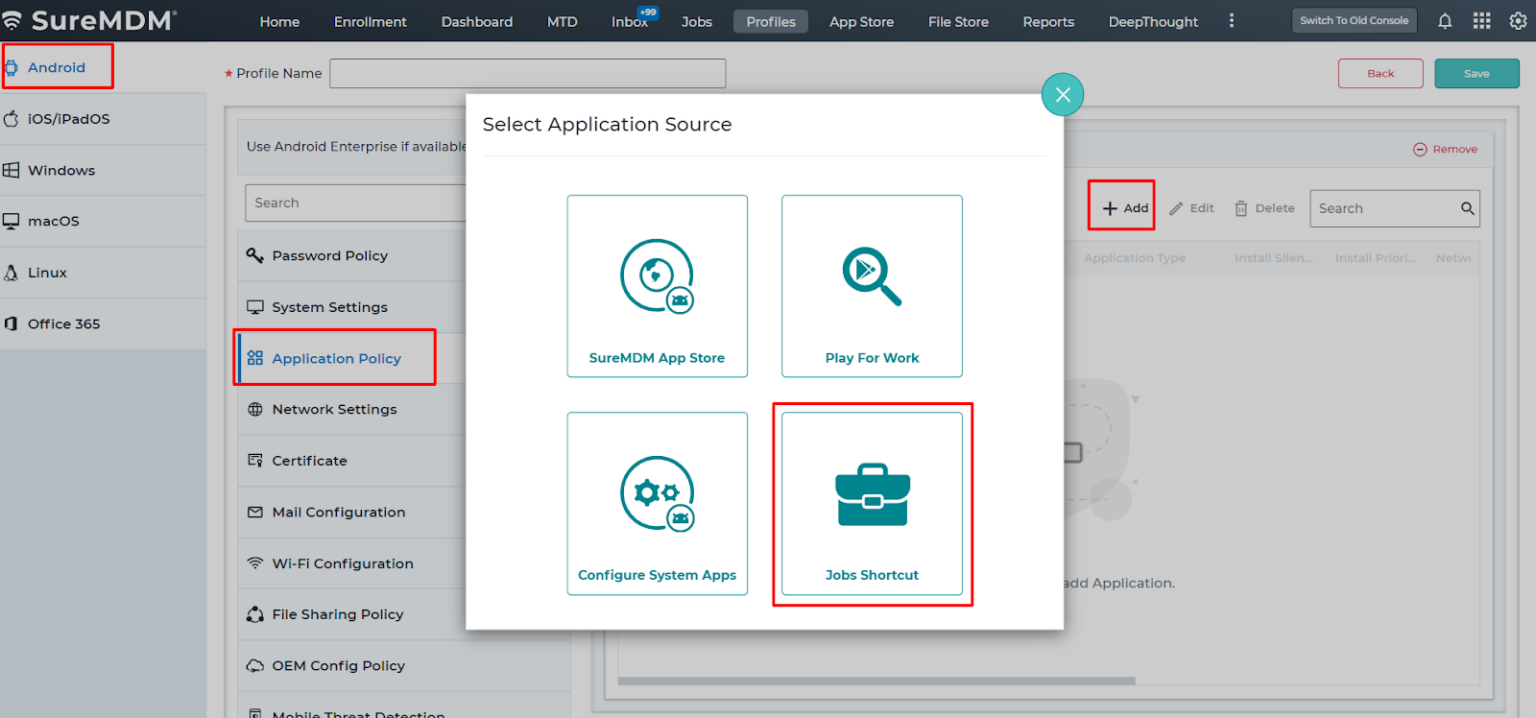1536x718 pixels.
Task: Switch to the App Store menu tab
Action: pyautogui.click(x=861, y=21)
